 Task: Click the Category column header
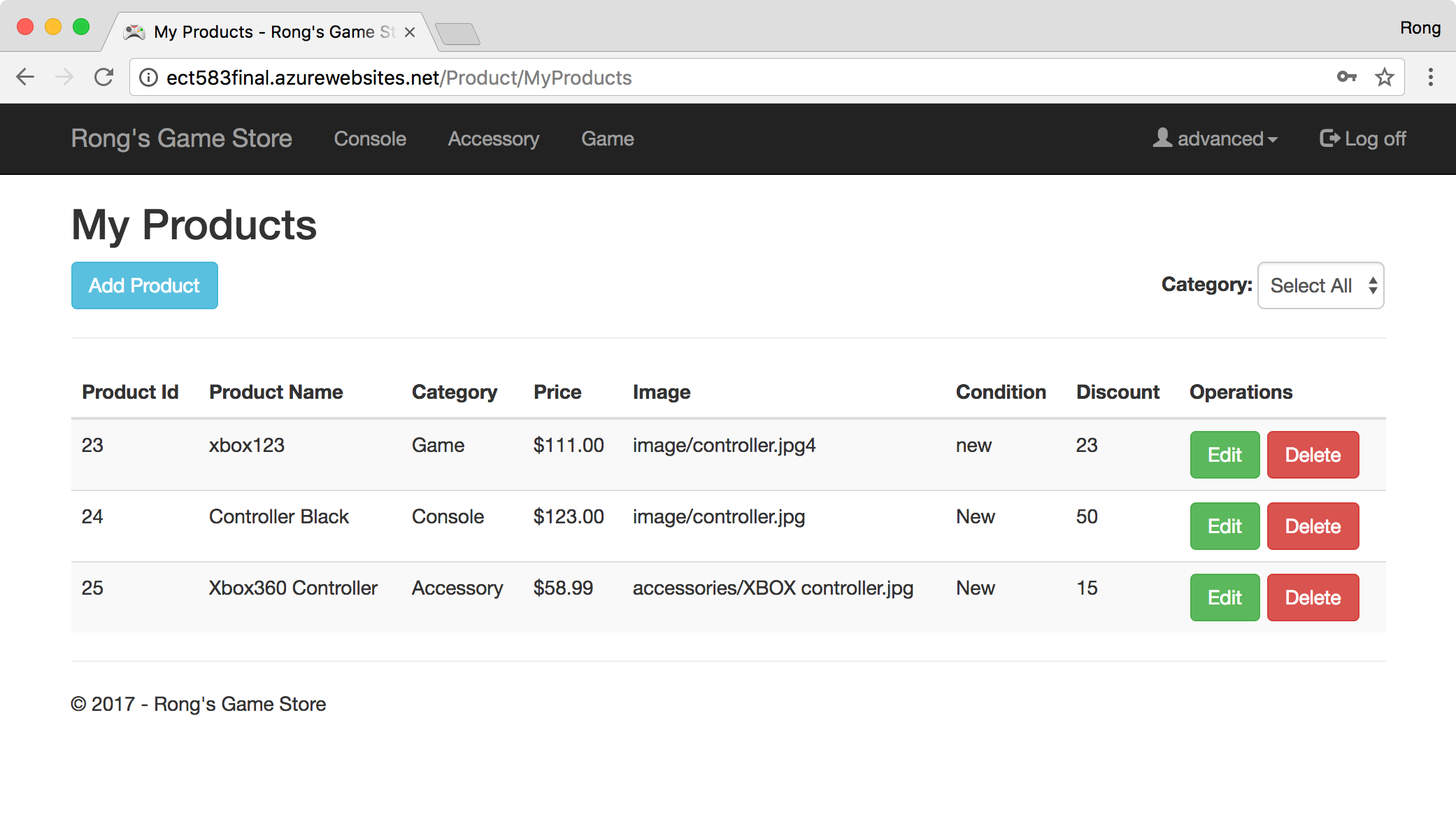tap(455, 393)
